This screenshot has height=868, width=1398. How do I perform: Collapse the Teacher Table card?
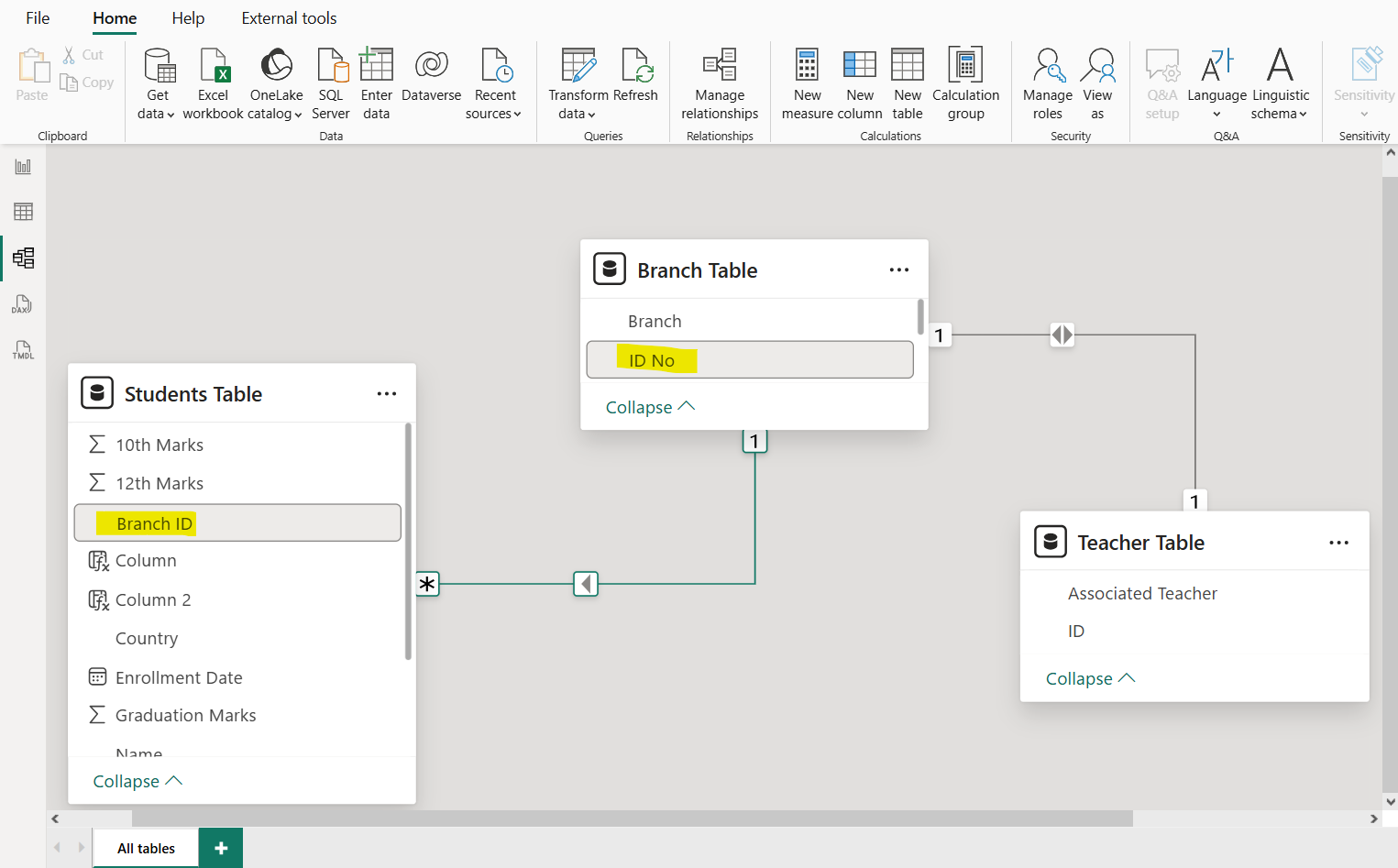tap(1090, 678)
